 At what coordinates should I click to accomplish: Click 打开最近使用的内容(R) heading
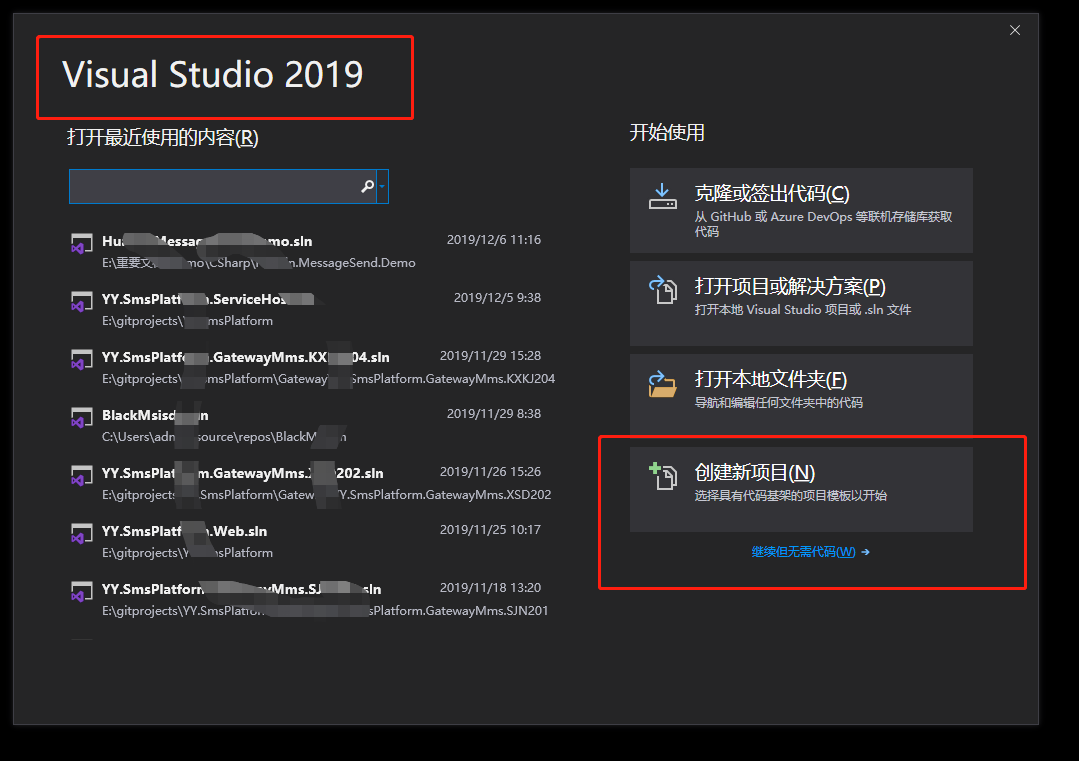[162, 138]
